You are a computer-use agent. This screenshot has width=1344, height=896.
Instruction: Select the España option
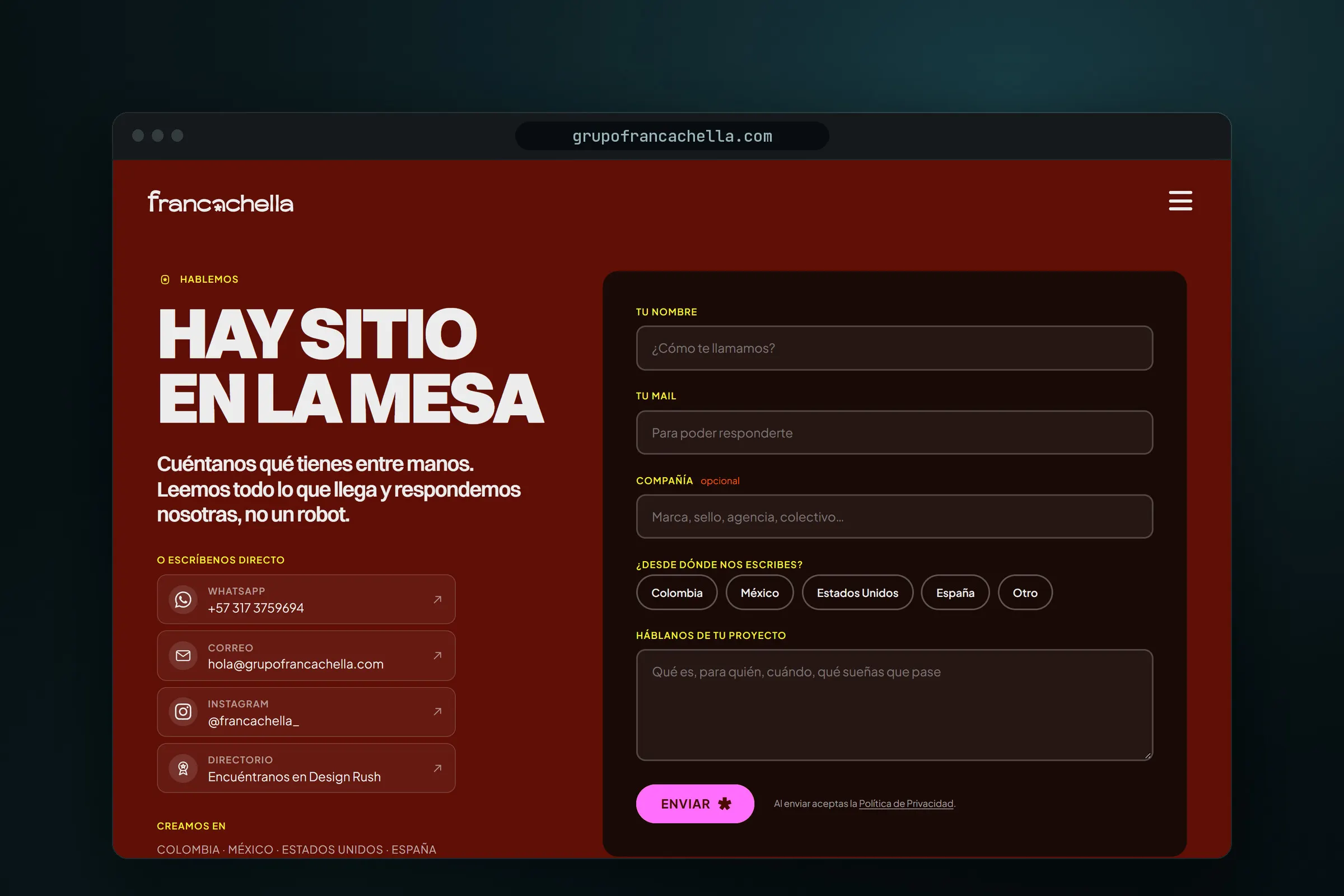[x=955, y=592]
